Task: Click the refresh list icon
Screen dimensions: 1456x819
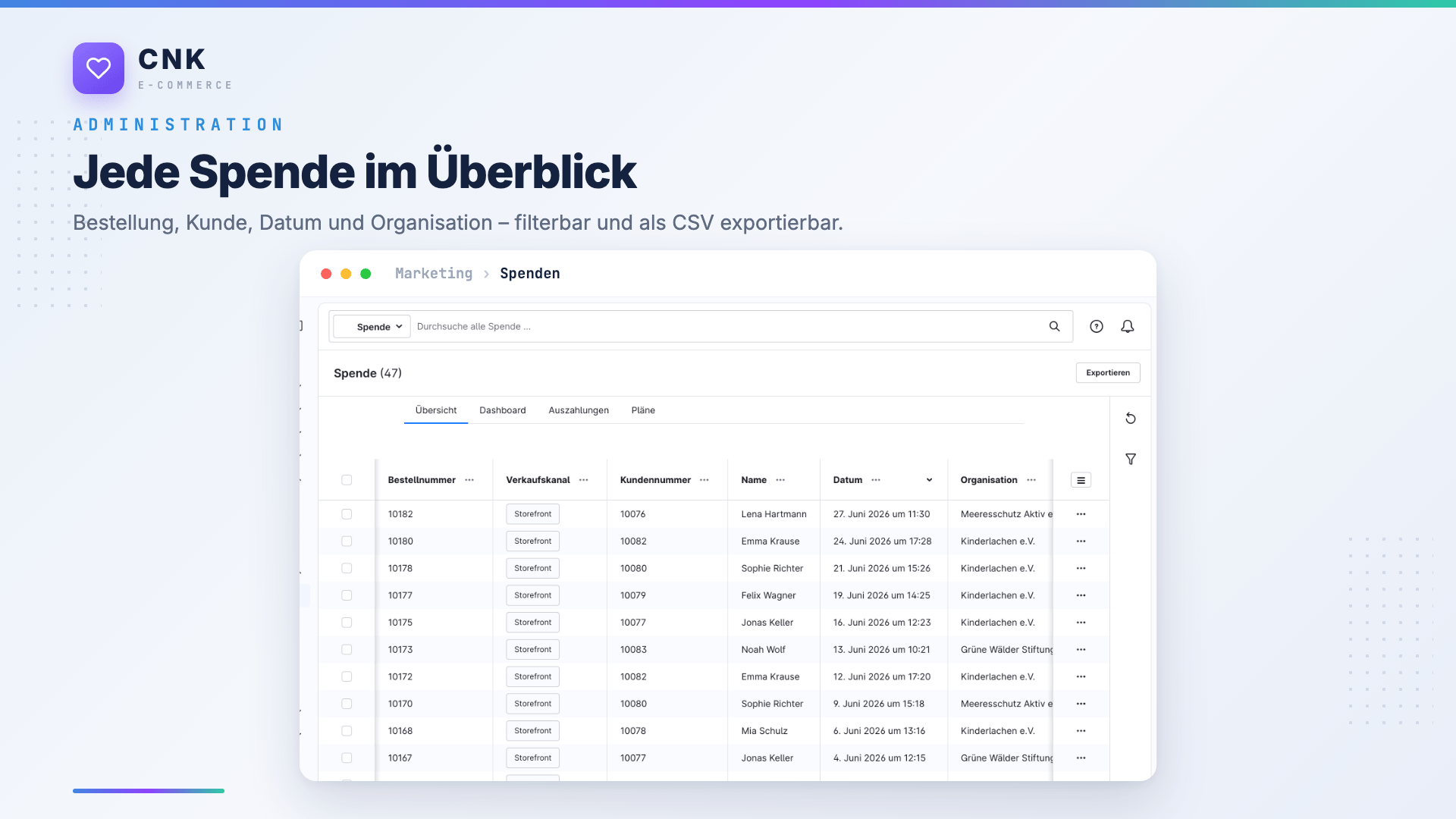Action: pos(1131,419)
